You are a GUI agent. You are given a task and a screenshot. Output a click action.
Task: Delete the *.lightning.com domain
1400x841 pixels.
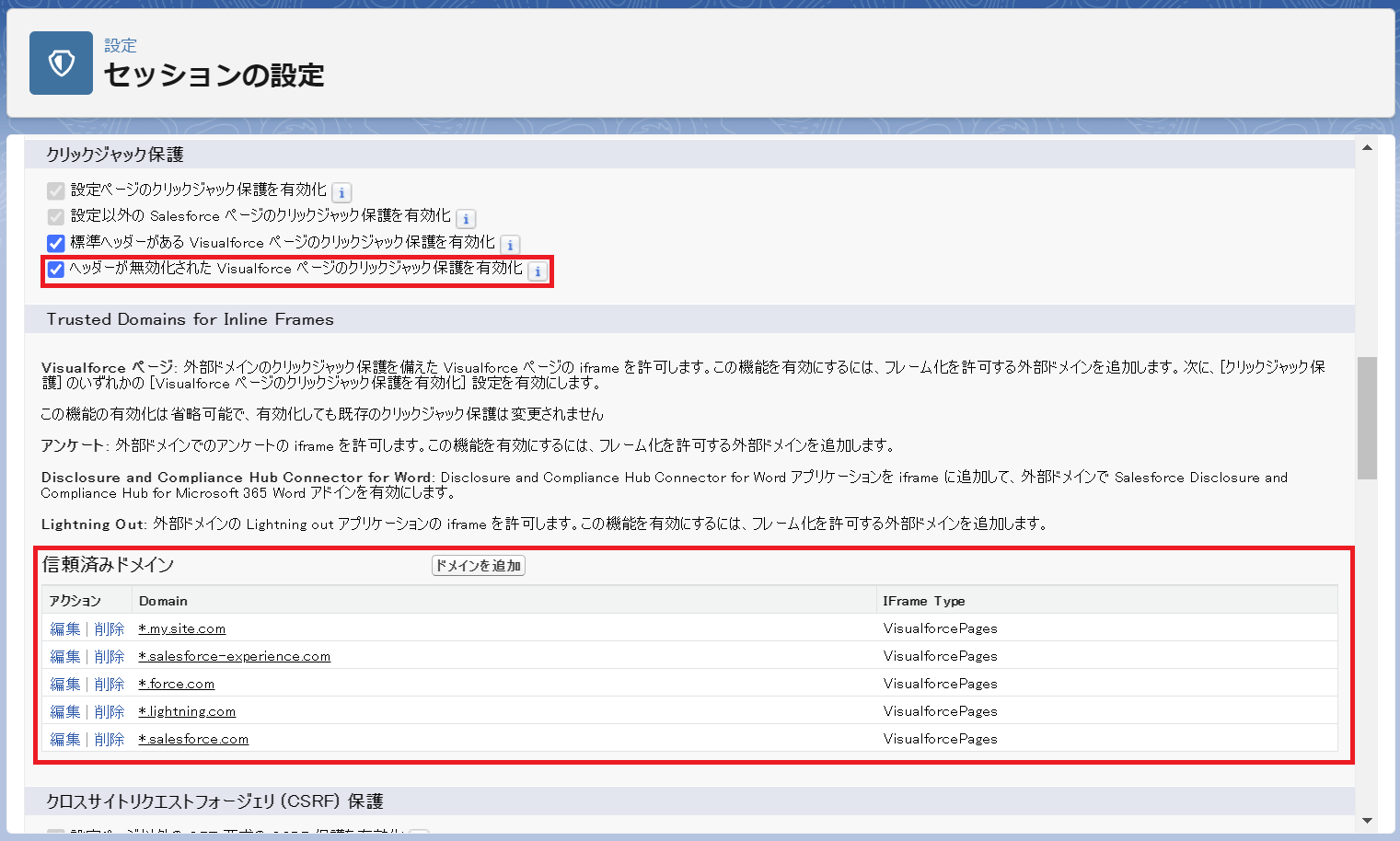pyautogui.click(x=110, y=712)
